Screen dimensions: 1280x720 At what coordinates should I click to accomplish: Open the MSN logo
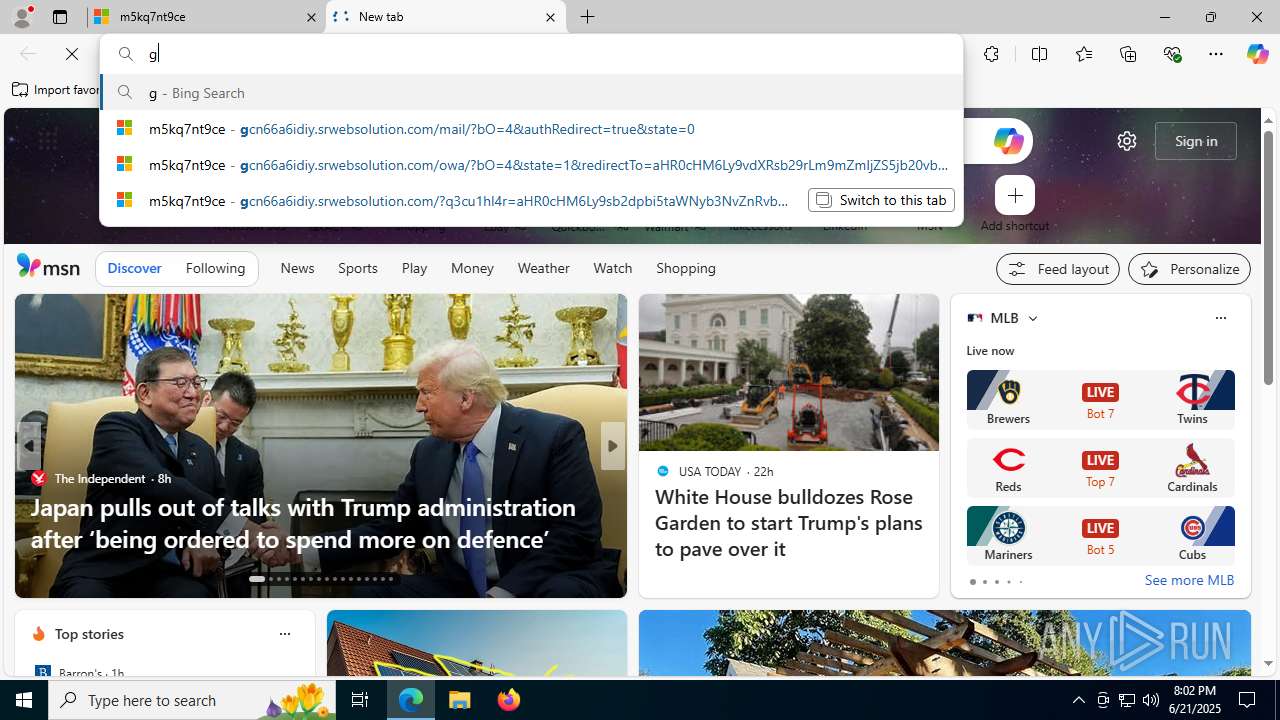click(48, 267)
